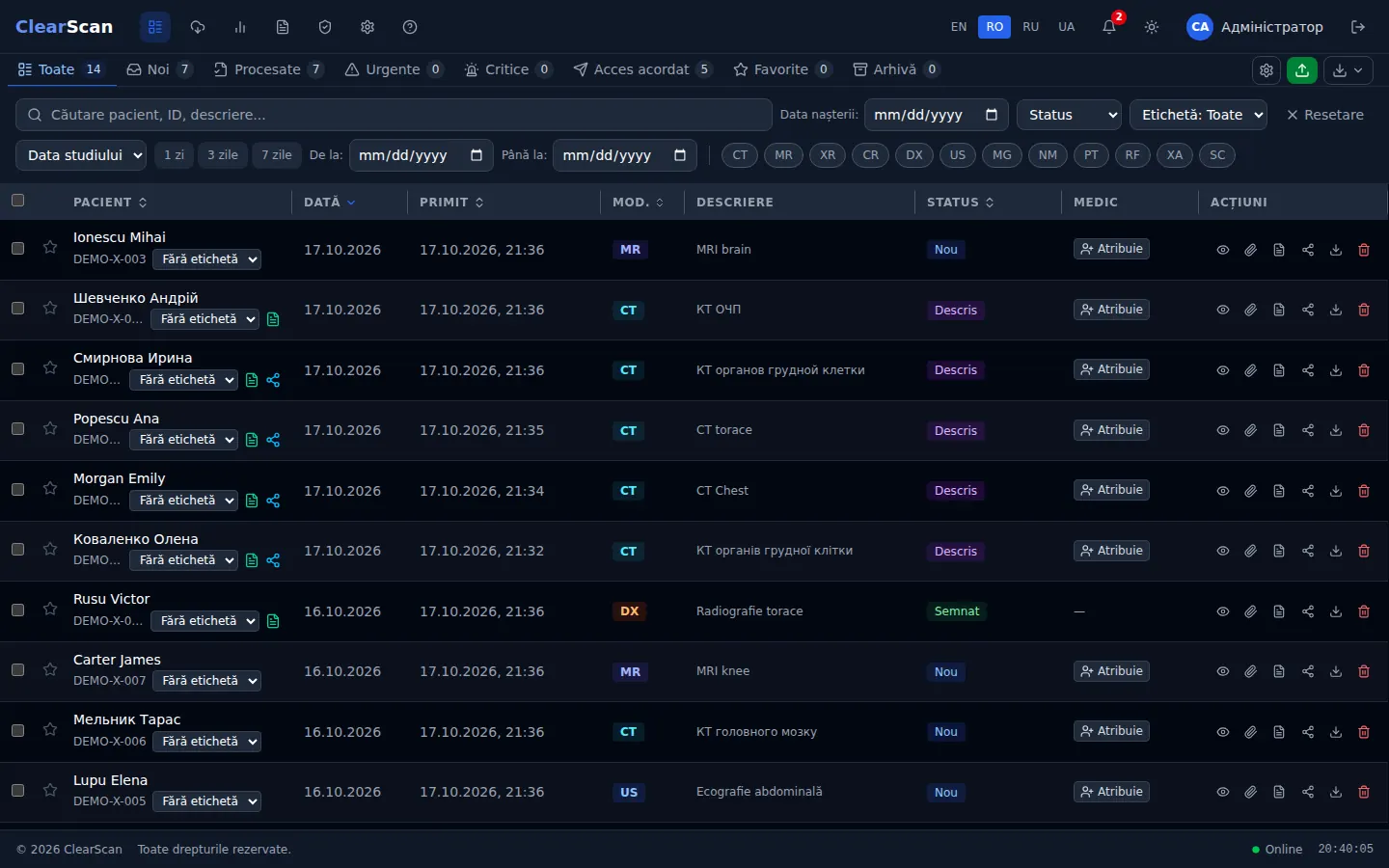Select all rows with header checkbox
1389x868 pixels.
click(x=17, y=201)
